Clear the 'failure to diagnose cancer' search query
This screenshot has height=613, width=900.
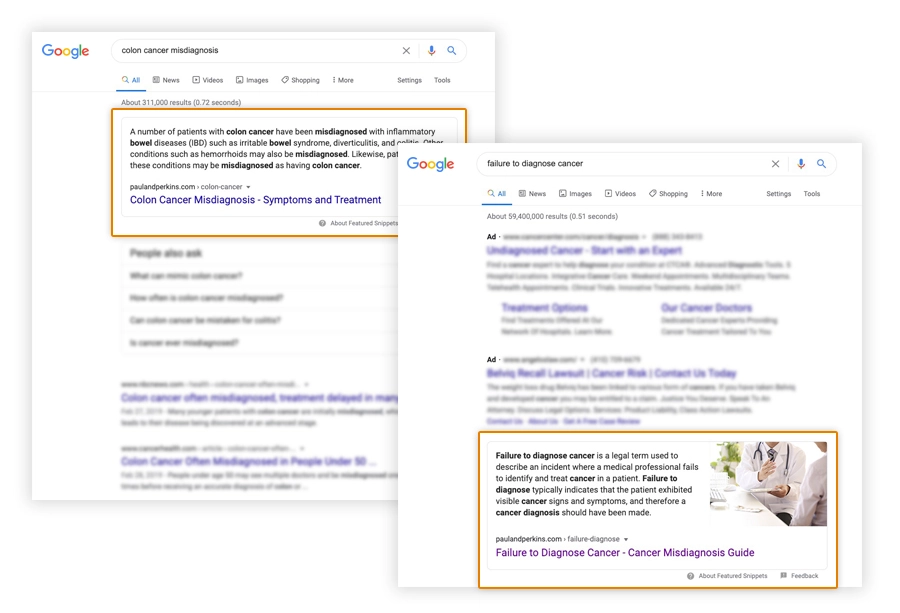point(775,164)
